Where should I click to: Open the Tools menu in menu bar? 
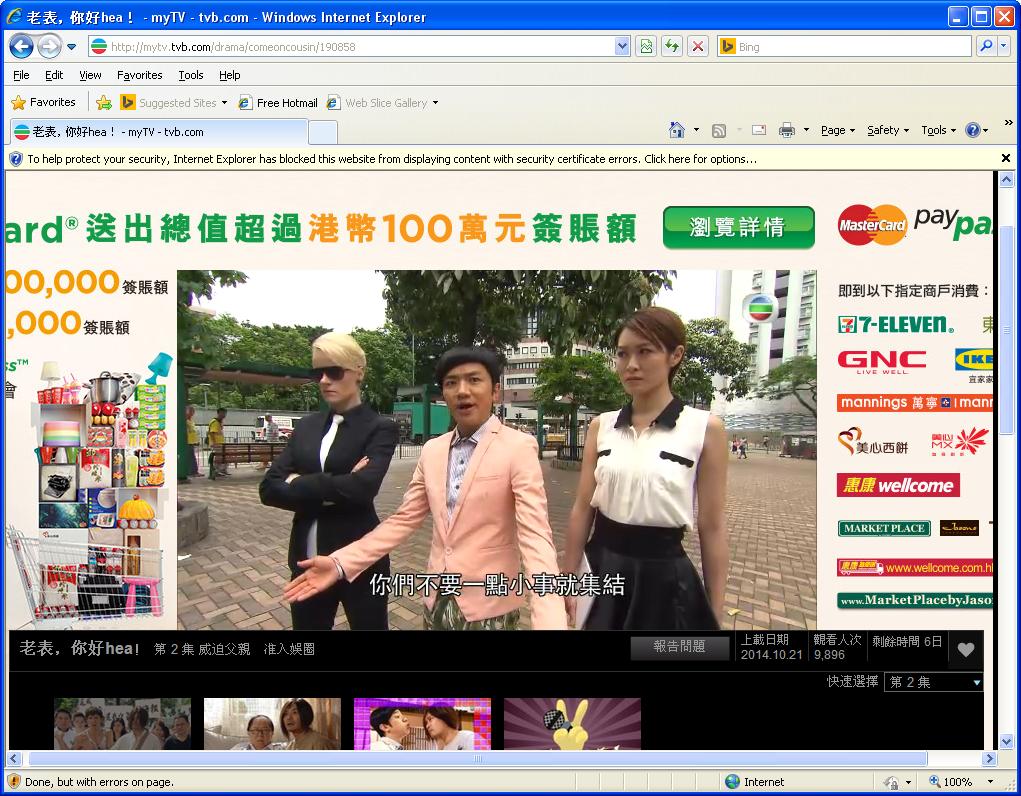coord(190,75)
